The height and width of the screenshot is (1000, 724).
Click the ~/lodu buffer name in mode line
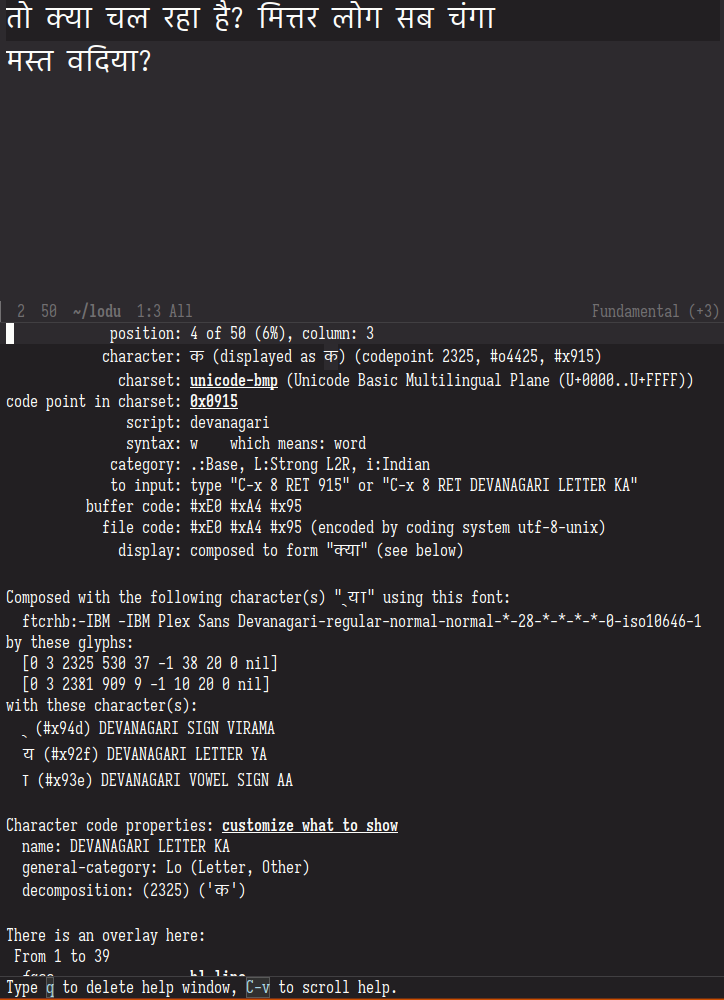tap(97, 312)
